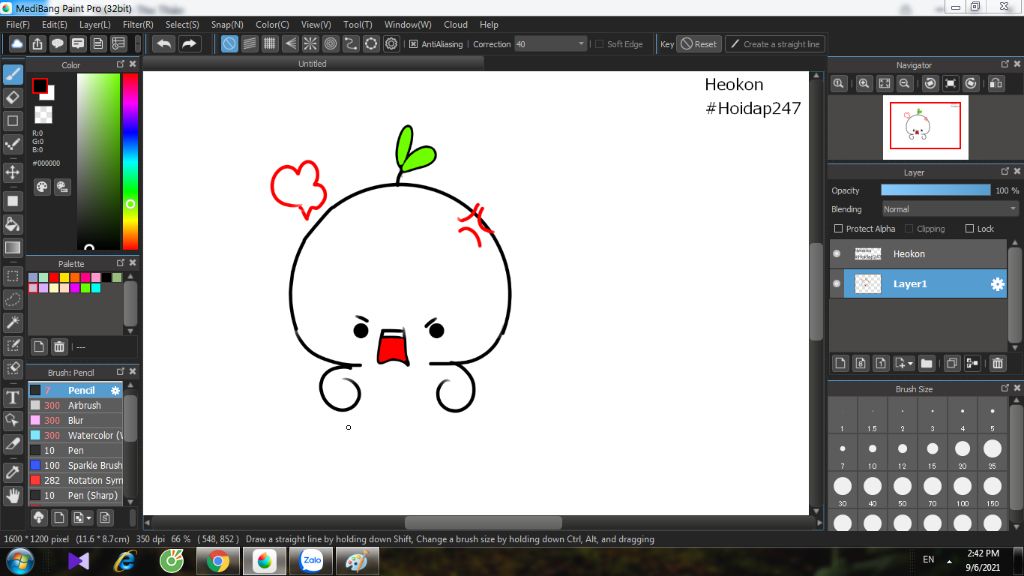Pick the foreground color swatch
The image size is (1024, 576).
coord(40,86)
